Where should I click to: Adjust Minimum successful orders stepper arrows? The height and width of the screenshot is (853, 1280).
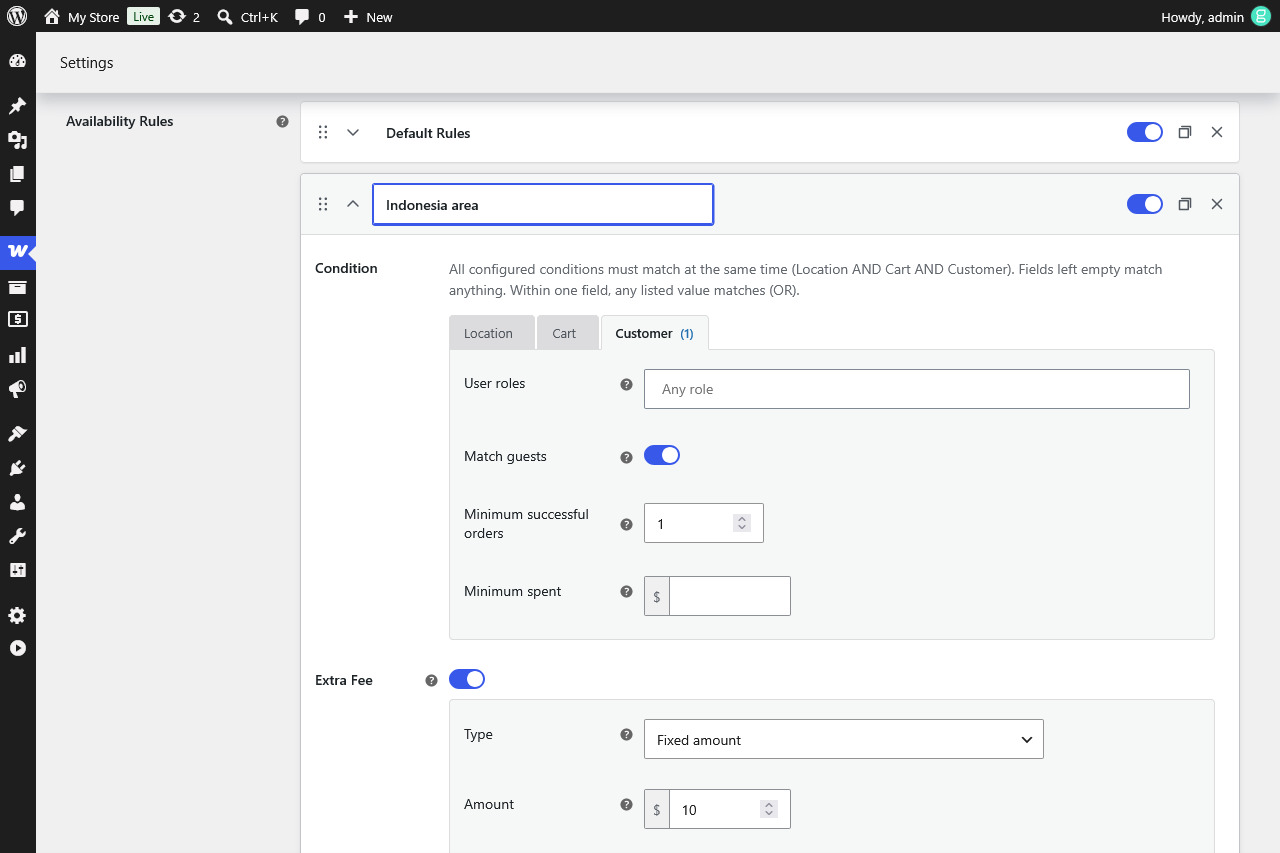pos(742,523)
